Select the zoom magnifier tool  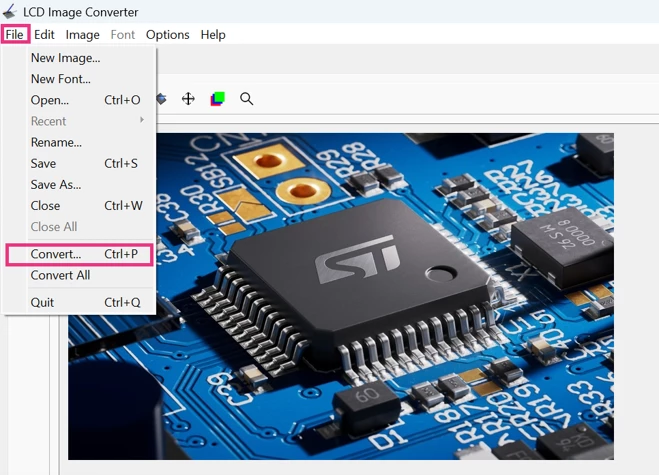click(x=247, y=99)
